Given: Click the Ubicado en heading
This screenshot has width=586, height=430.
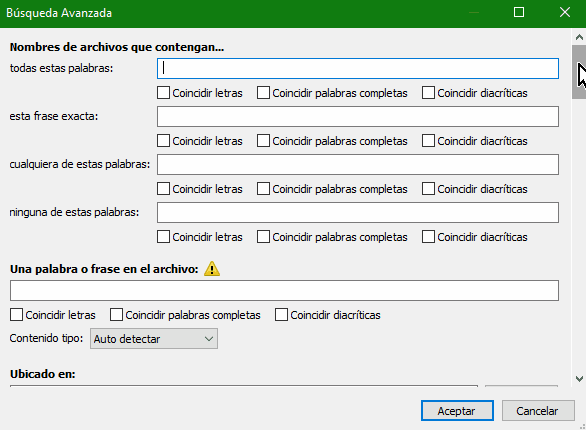Looking at the screenshot, I should 43,374.
